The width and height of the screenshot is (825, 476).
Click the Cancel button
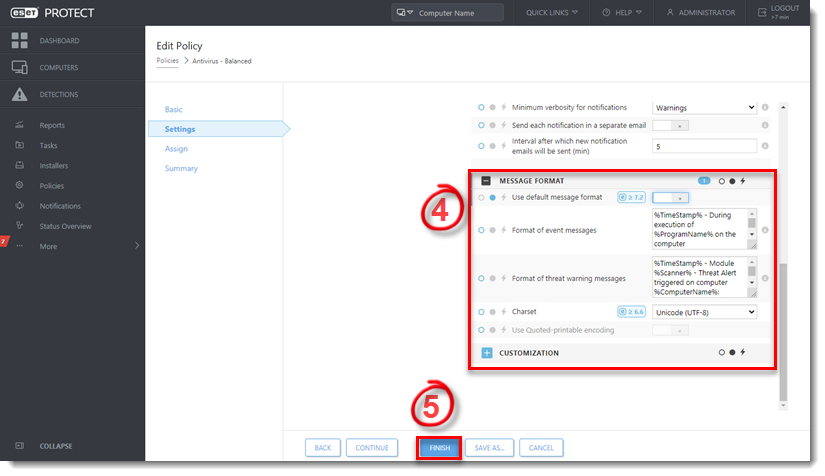(x=541, y=448)
